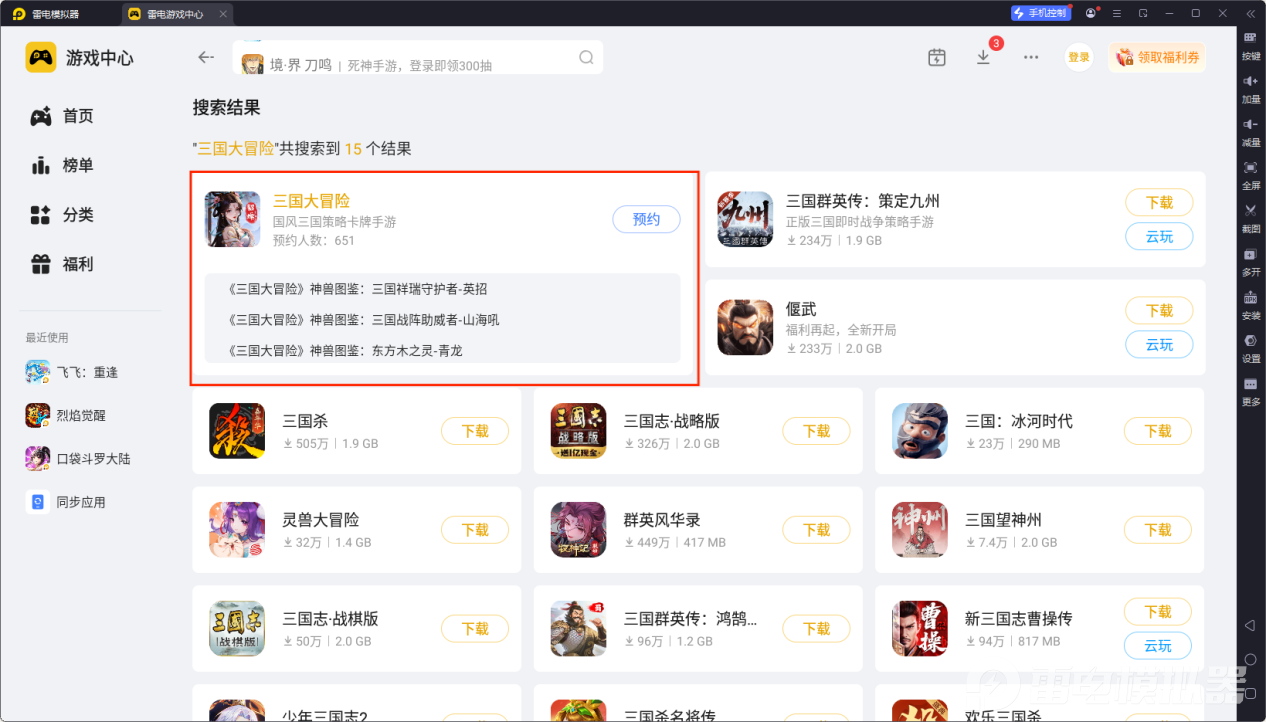Launch 口袋斗罗大陆 from recently used

tap(78, 458)
